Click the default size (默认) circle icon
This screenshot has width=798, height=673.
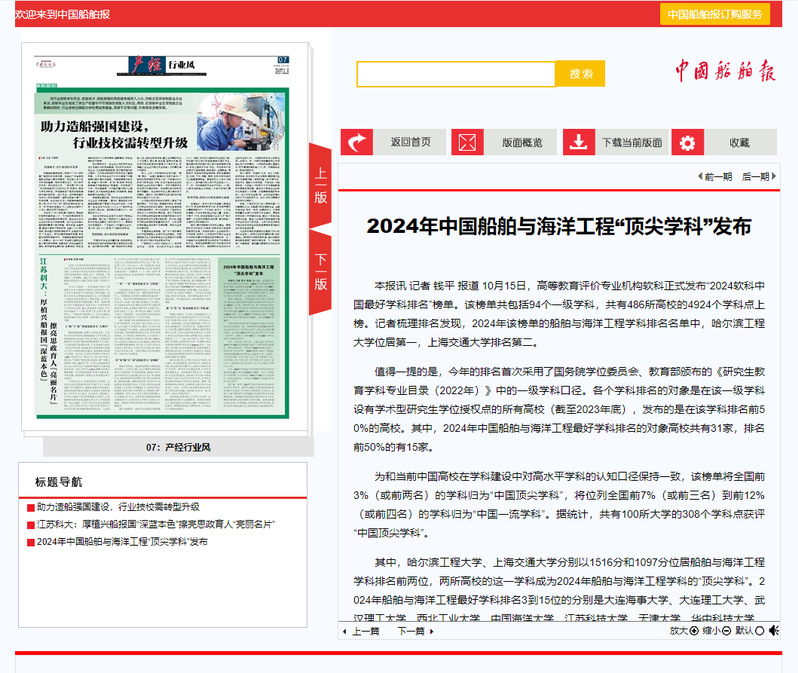[760, 631]
